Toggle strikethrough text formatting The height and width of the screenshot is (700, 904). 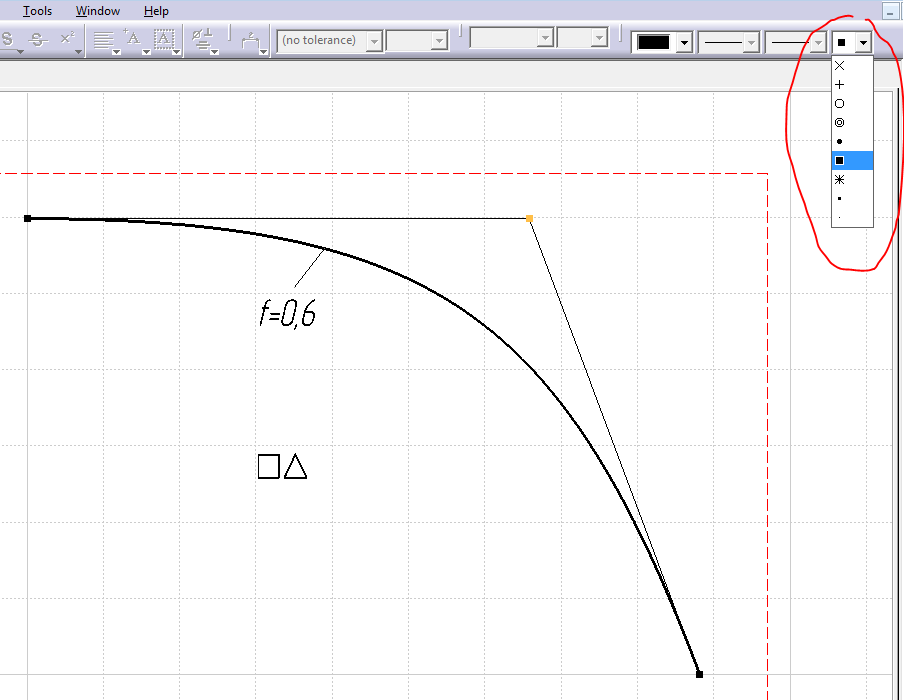[38, 40]
